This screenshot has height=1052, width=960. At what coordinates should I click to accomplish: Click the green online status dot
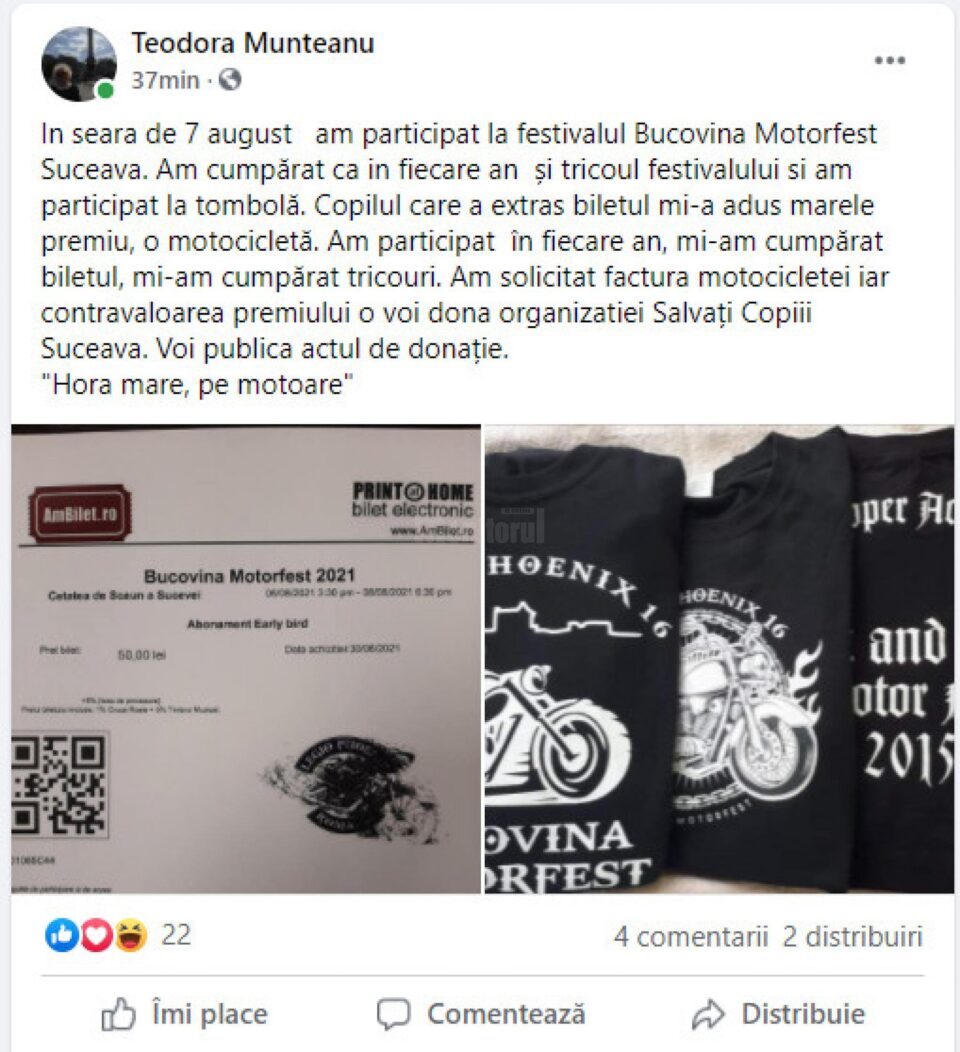(x=105, y=91)
